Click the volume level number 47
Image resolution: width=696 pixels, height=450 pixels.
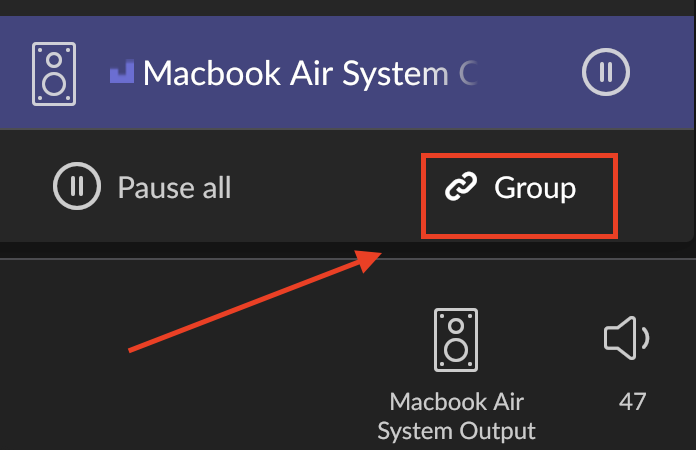pos(633,402)
